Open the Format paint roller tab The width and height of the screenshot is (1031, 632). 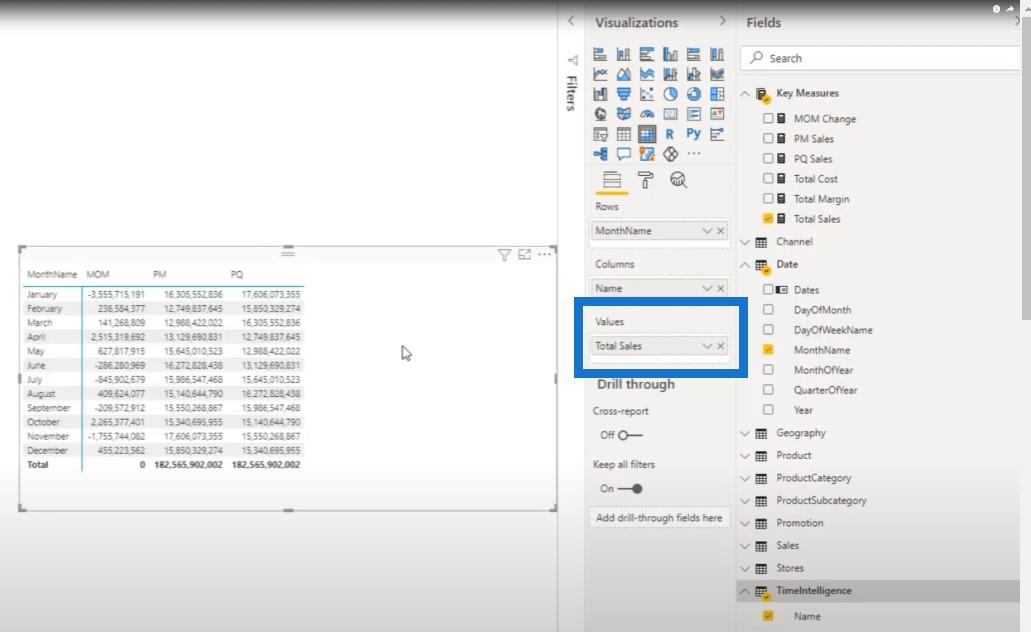646,180
